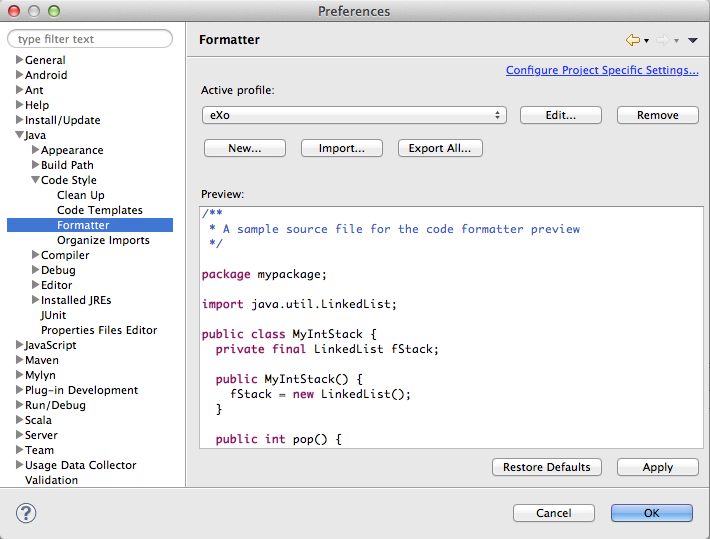Click the New... profile button
Image resolution: width=710 pixels, height=539 pixels.
click(x=245, y=148)
